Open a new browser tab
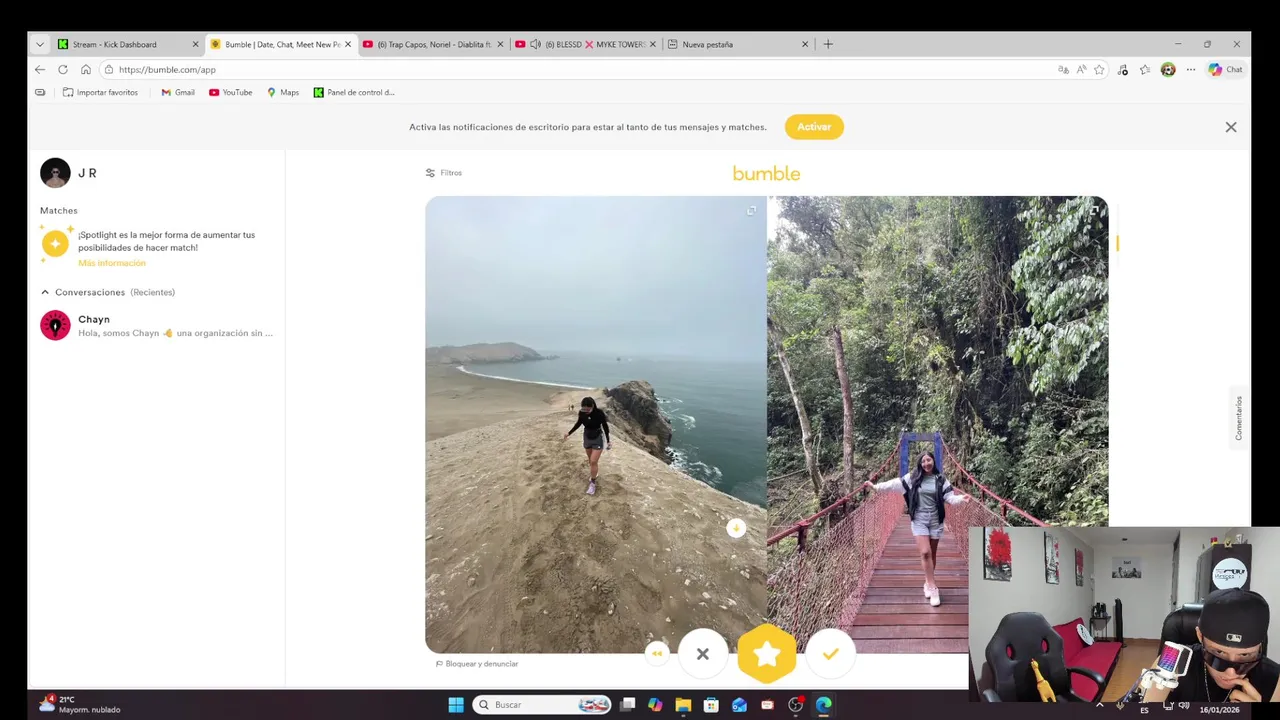 pyautogui.click(x=828, y=44)
